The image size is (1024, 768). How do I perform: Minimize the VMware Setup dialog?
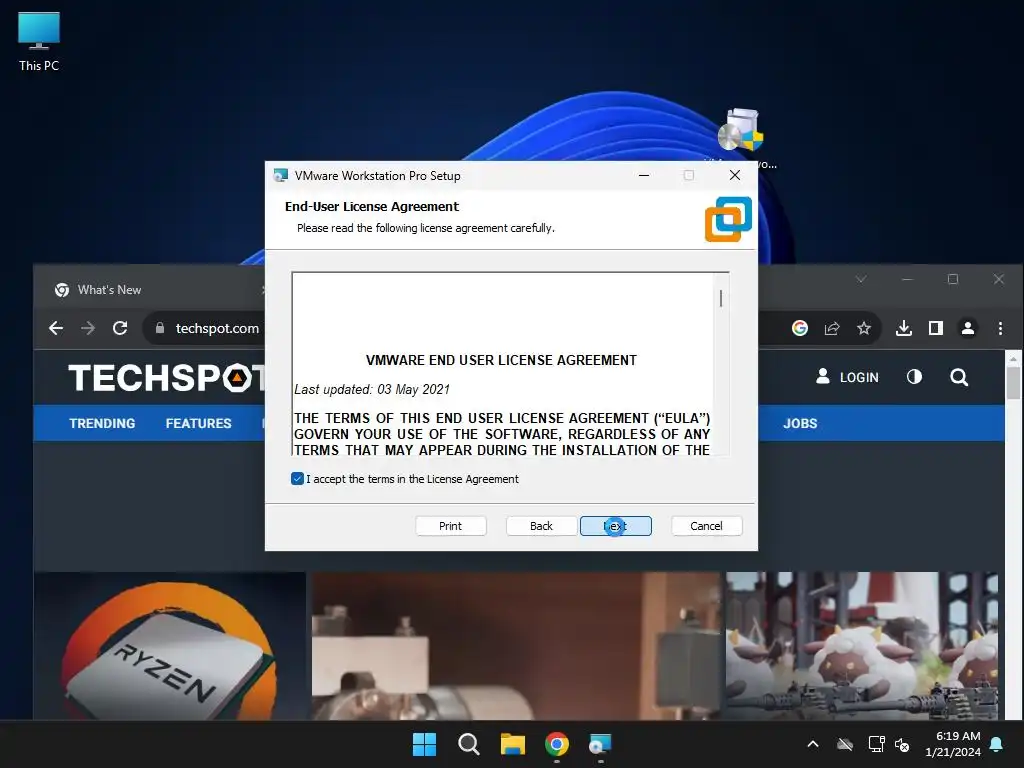644,175
